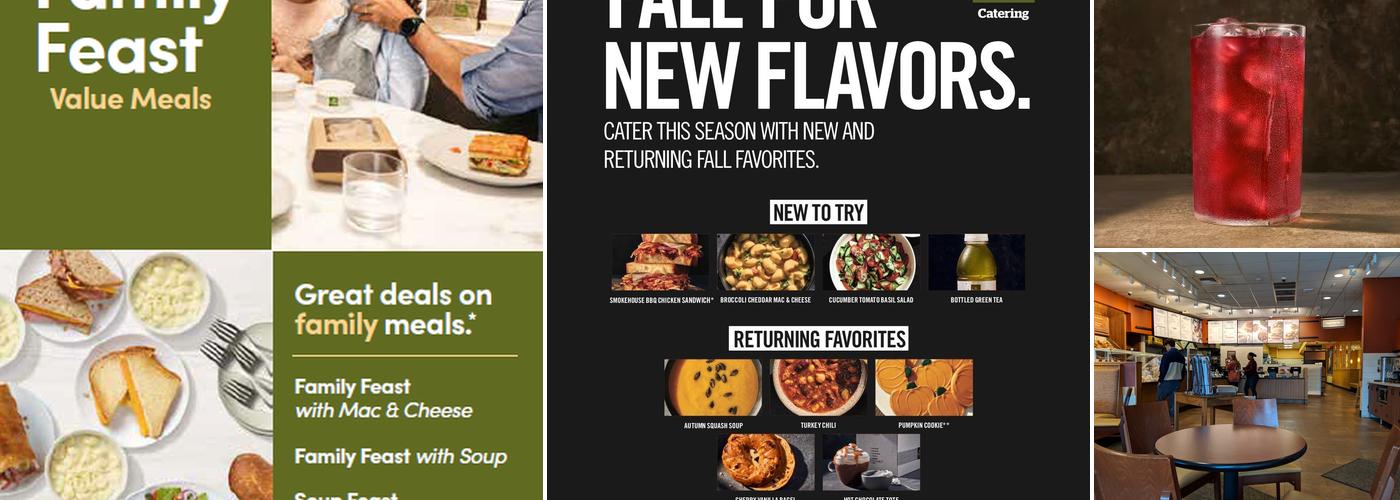Select 'Family Feast with Mac & Cheese' text
This screenshot has height=500, width=1400.
pyautogui.click(x=383, y=398)
